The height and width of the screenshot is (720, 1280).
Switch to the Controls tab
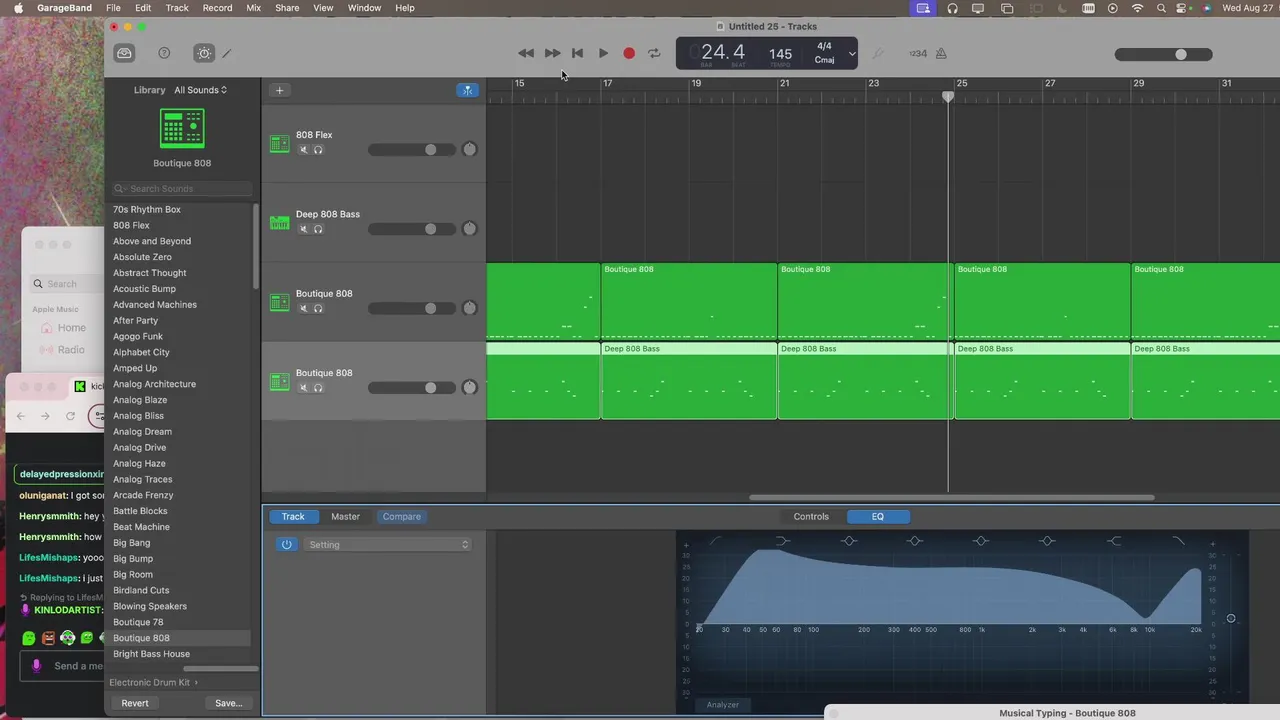[x=811, y=517]
